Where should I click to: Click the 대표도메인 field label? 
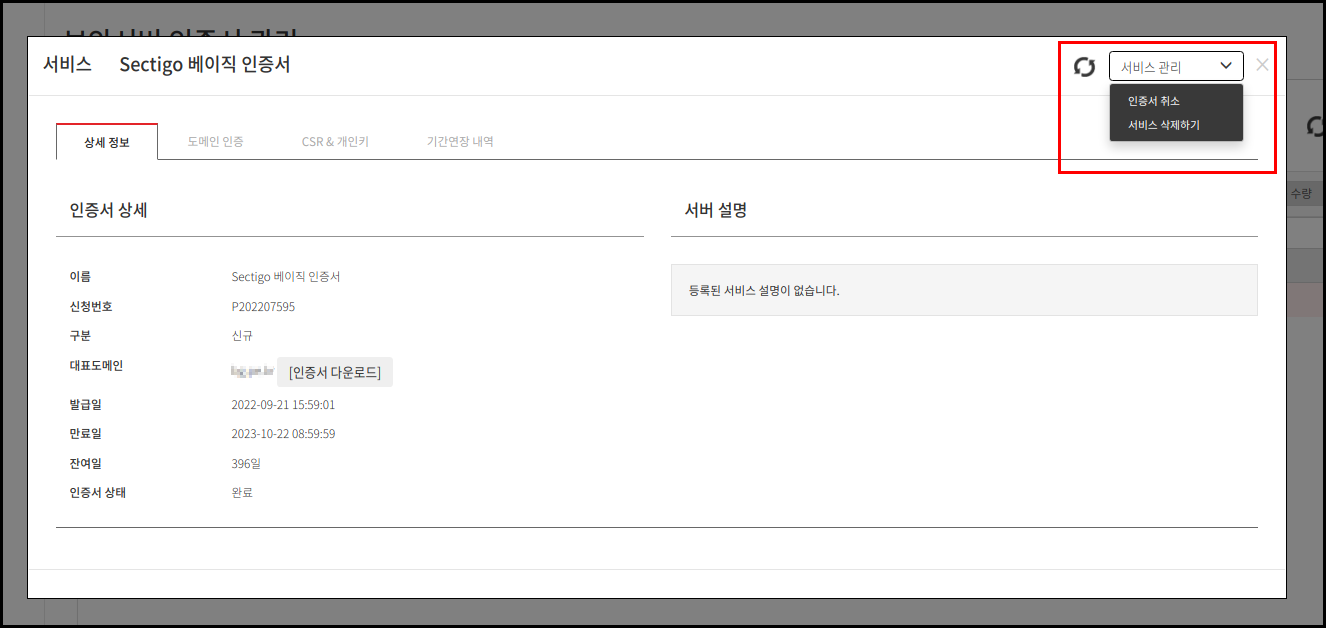(96, 366)
